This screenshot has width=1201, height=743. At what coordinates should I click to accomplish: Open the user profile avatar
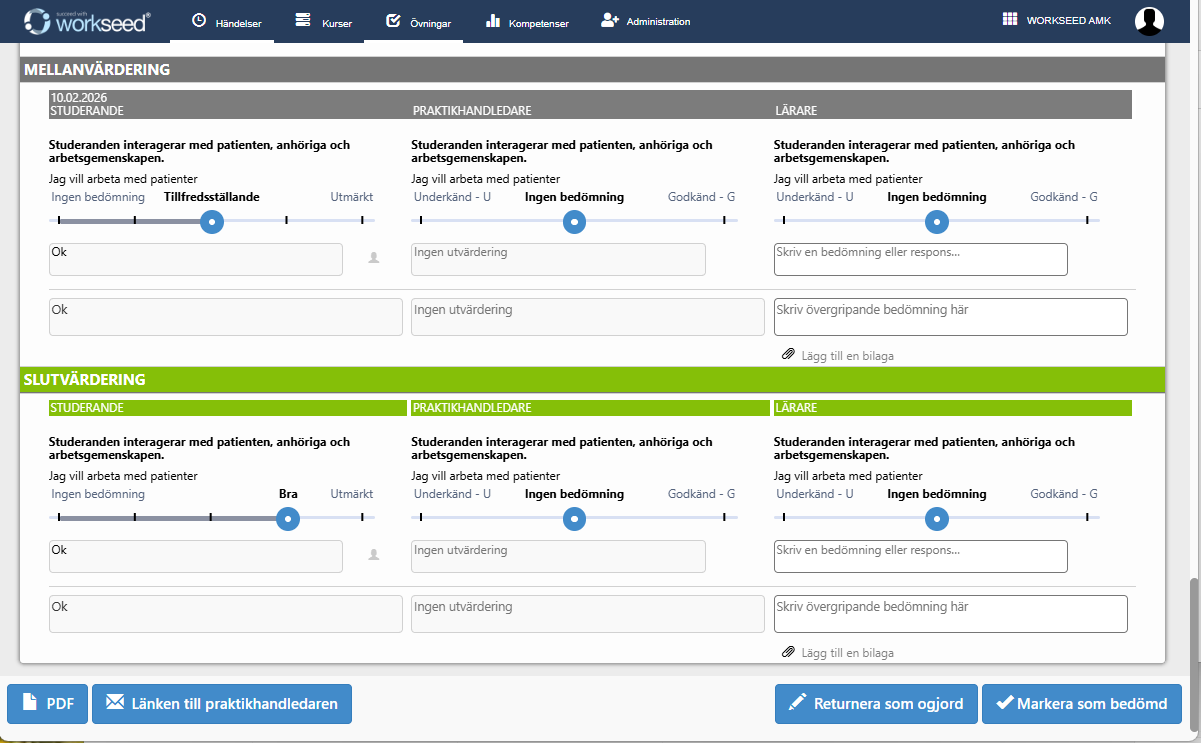pyautogui.click(x=1149, y=21)
